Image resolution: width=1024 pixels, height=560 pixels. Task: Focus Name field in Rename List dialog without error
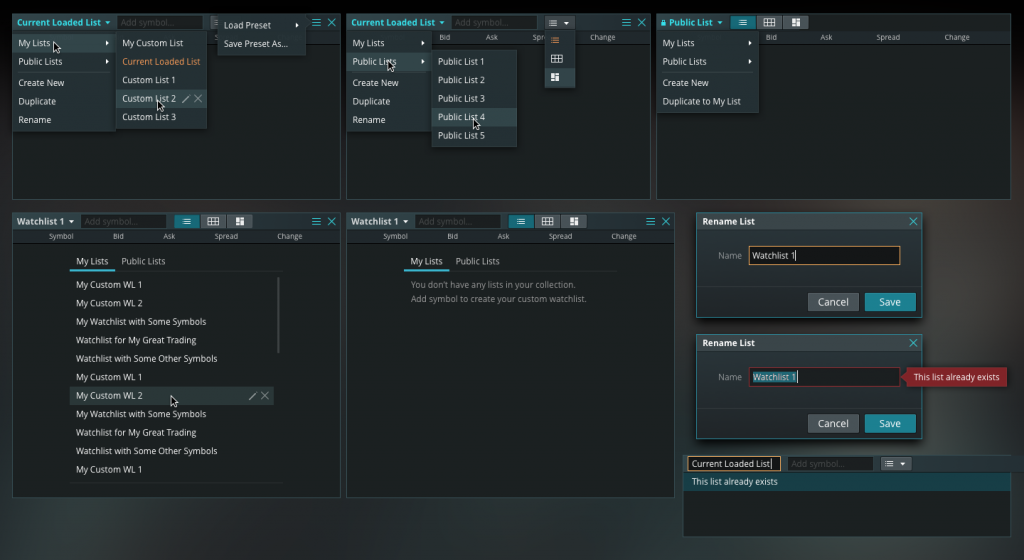824,256
